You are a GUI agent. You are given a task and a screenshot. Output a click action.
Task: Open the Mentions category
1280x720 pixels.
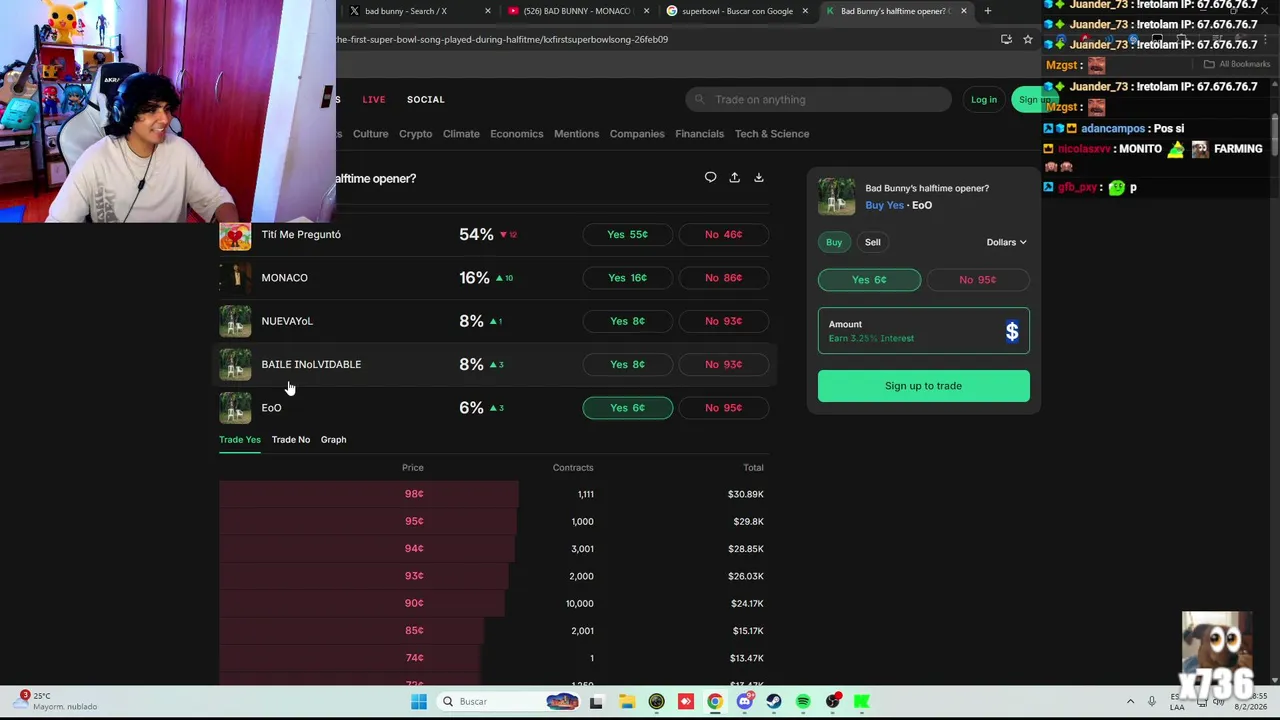pos(577,134)
